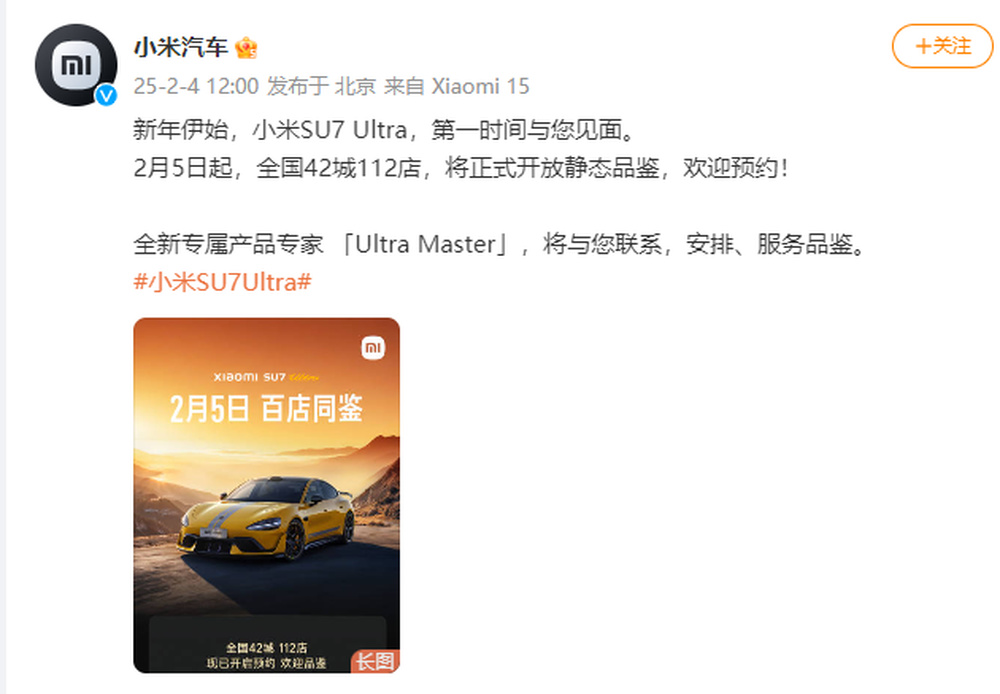This screenshot has width=1000, height=694.
Task: Click the Ultra Master sentence in post
Action: (499, 244)
